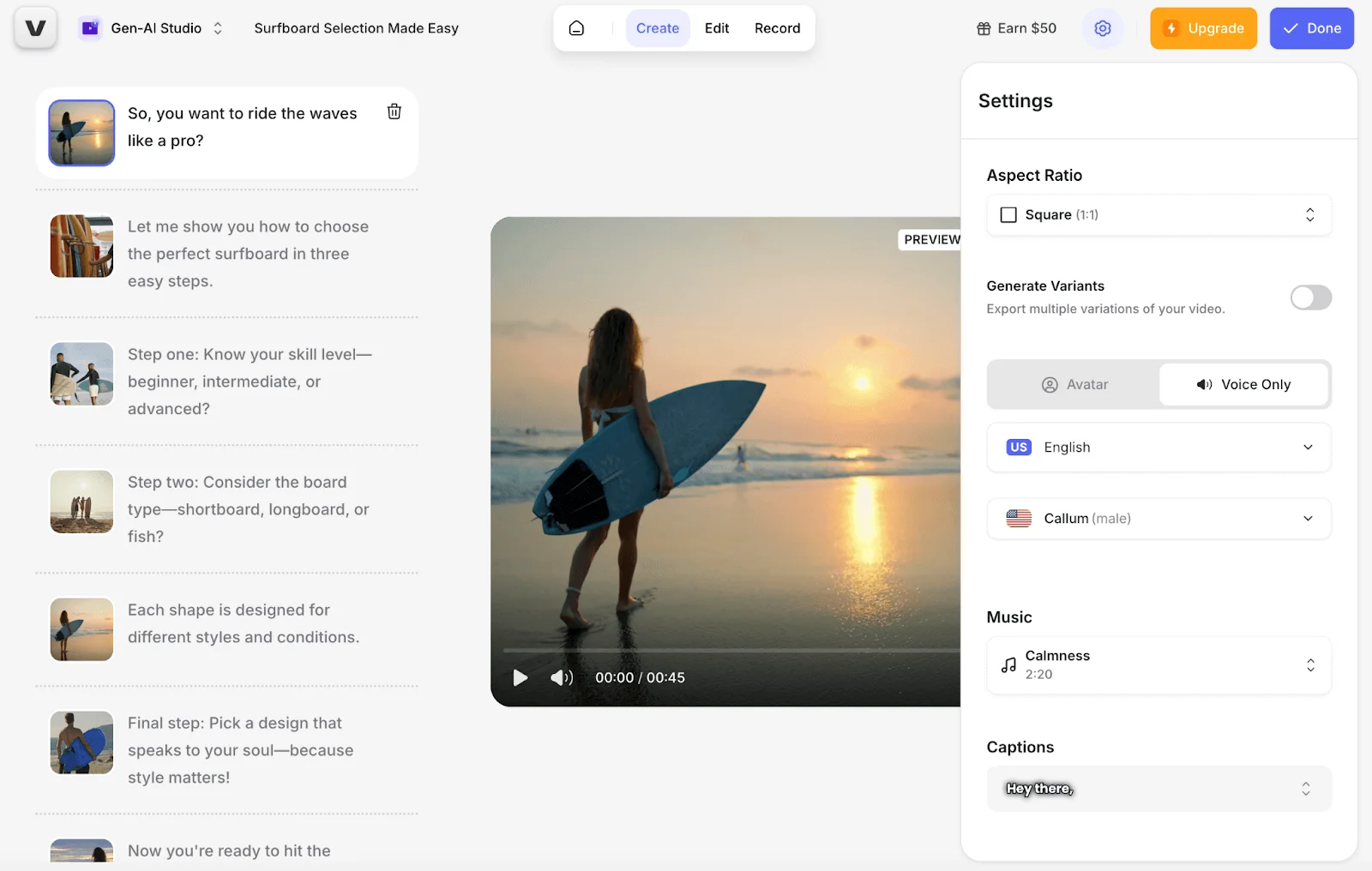
Task: Mute the preview with speaker icon
Action: pos(561,678)
